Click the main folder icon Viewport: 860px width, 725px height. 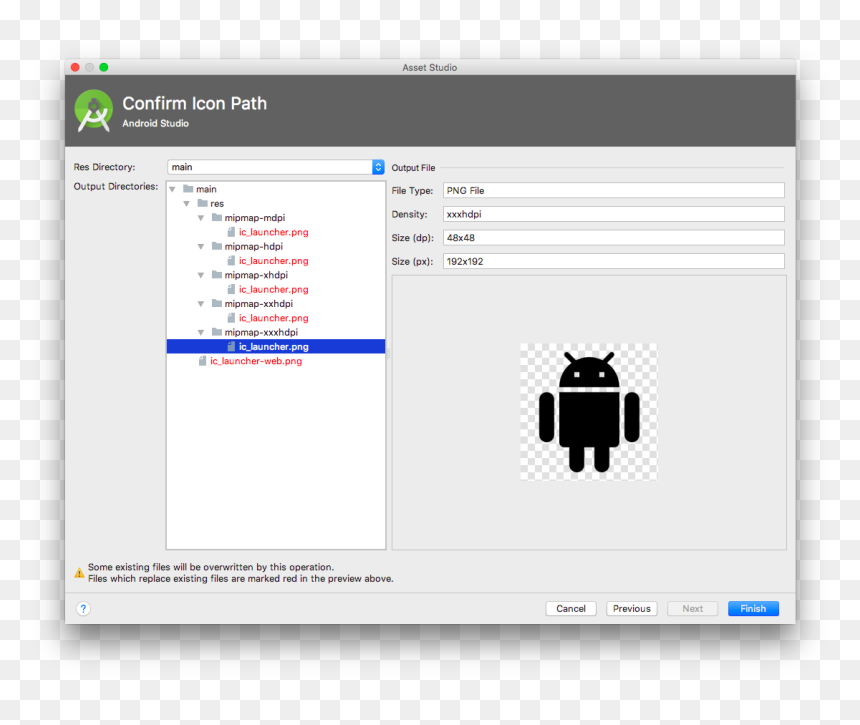(x=188, y=189)
